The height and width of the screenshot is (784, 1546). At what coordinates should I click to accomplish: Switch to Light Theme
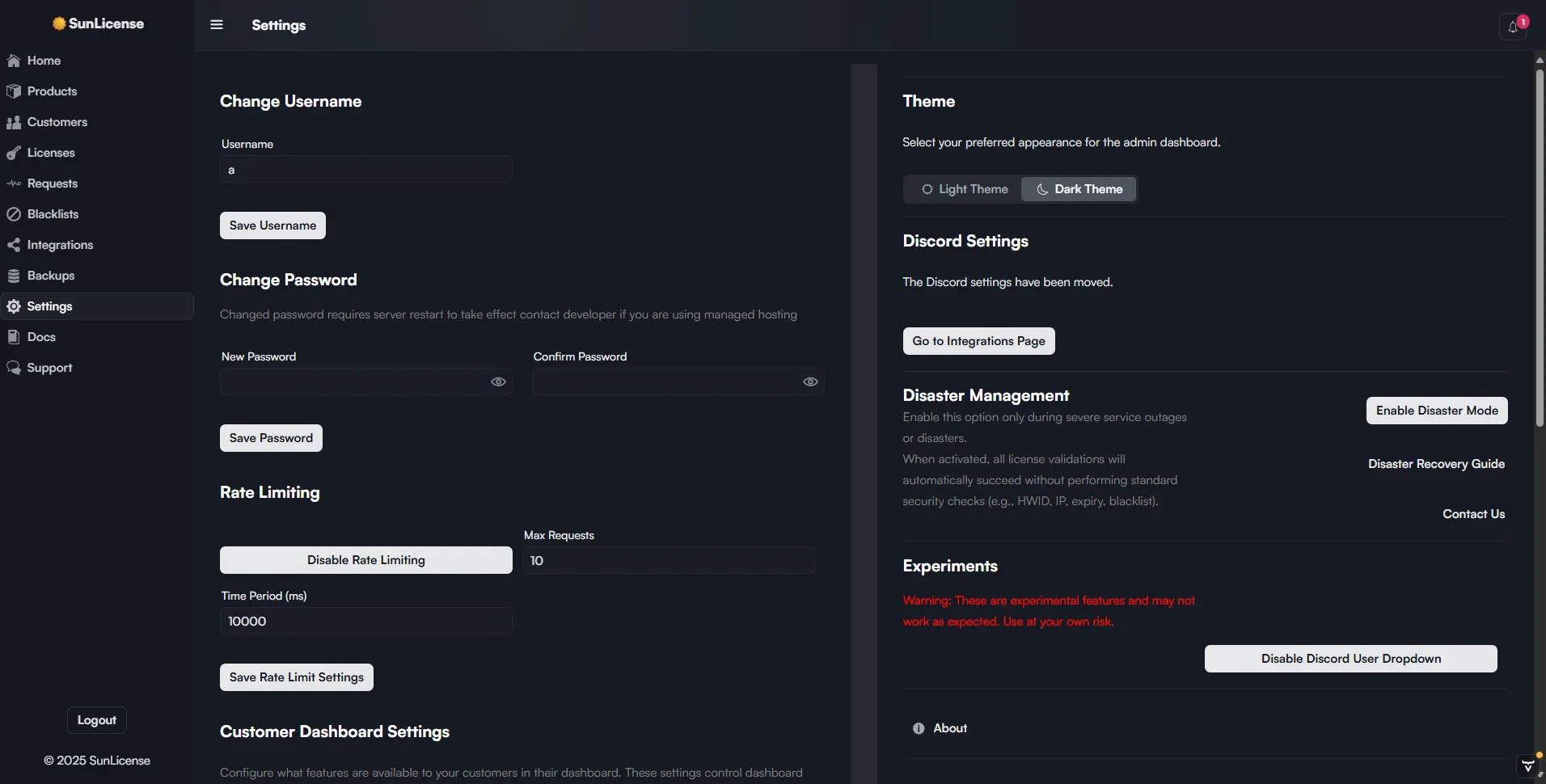pos(965,189)
